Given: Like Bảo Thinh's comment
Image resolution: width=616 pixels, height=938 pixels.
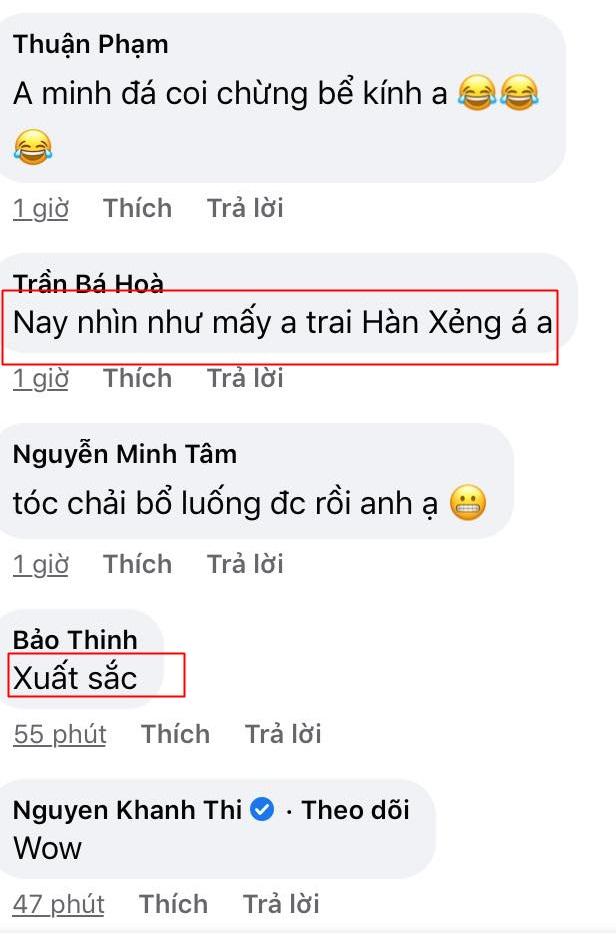Looking at the screenshot, I should [175, 734].
